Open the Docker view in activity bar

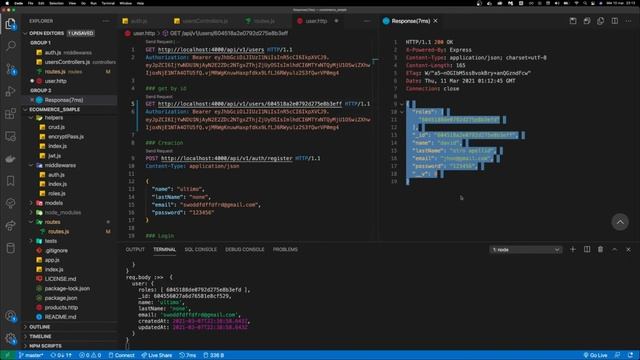[x=11, y=158]
